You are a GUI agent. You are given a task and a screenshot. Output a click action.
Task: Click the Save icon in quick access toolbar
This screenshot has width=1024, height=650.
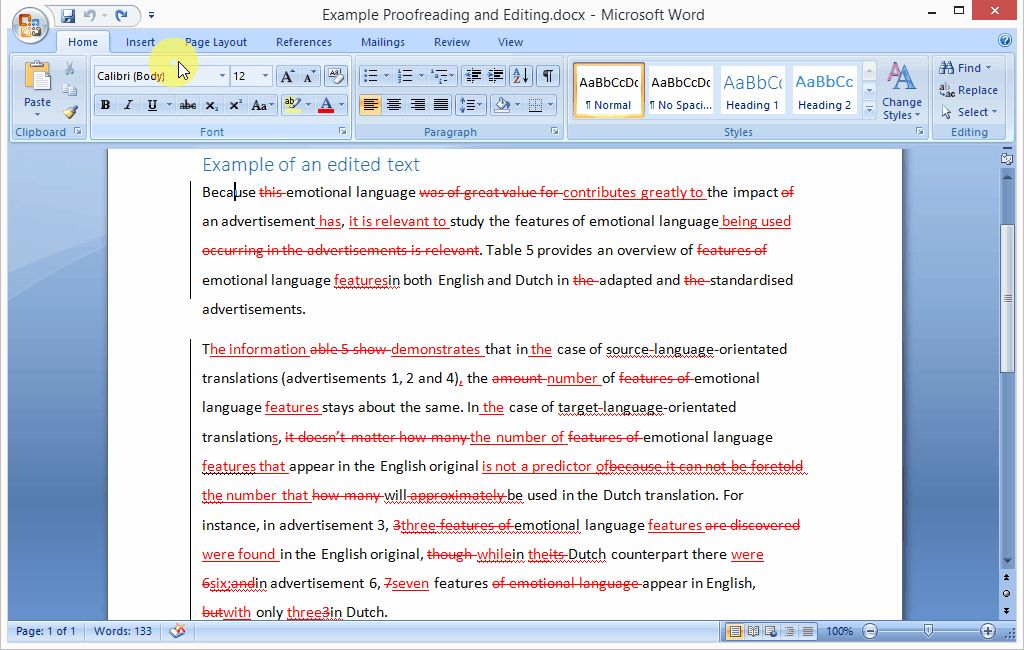[x=68, y=15]
